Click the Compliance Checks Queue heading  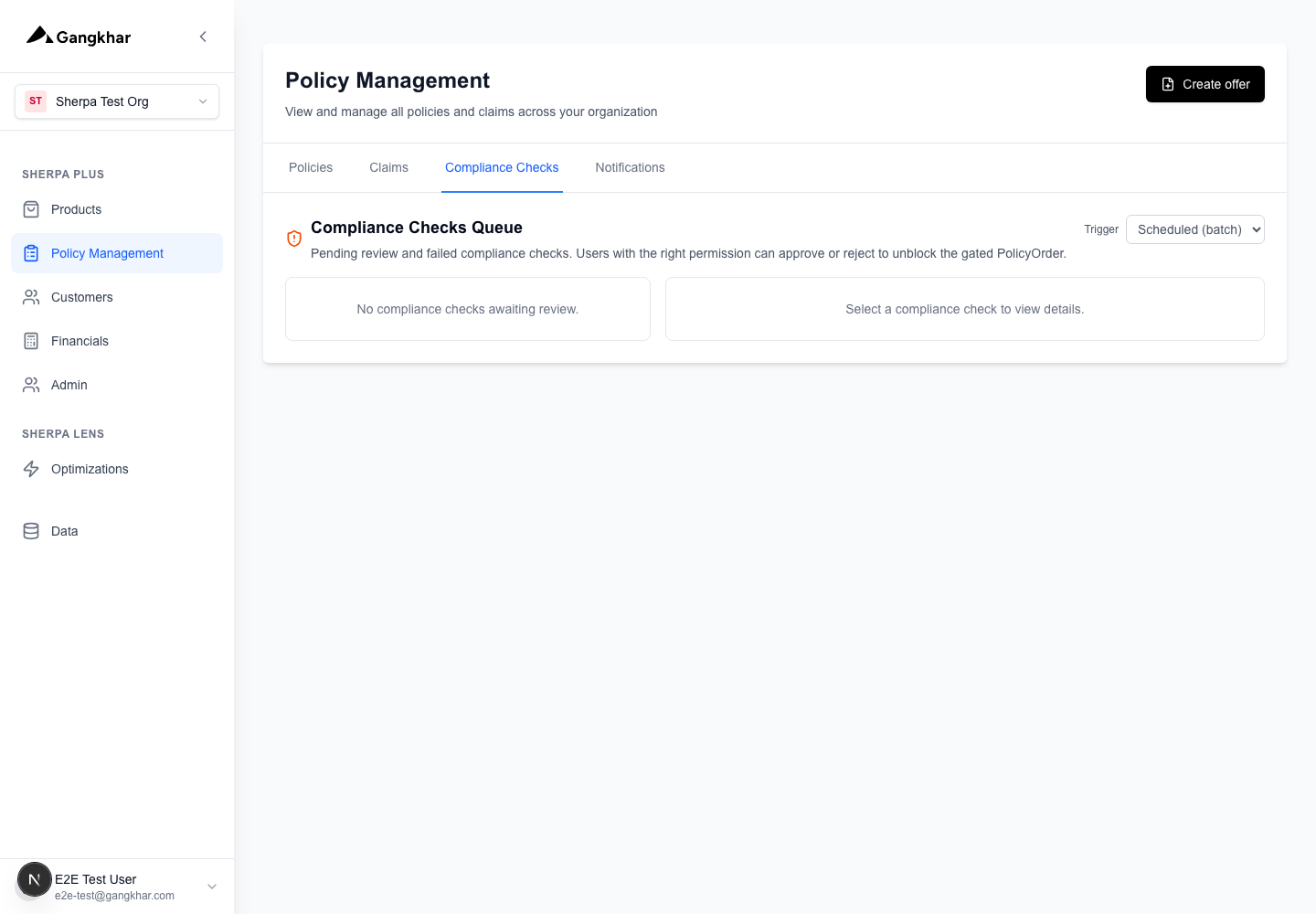pyautogui.click(x=417, y=228)
